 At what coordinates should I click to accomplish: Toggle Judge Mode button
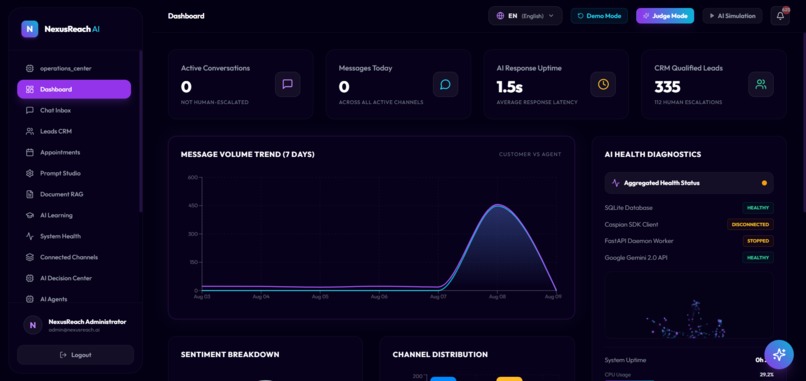[665, 16]
